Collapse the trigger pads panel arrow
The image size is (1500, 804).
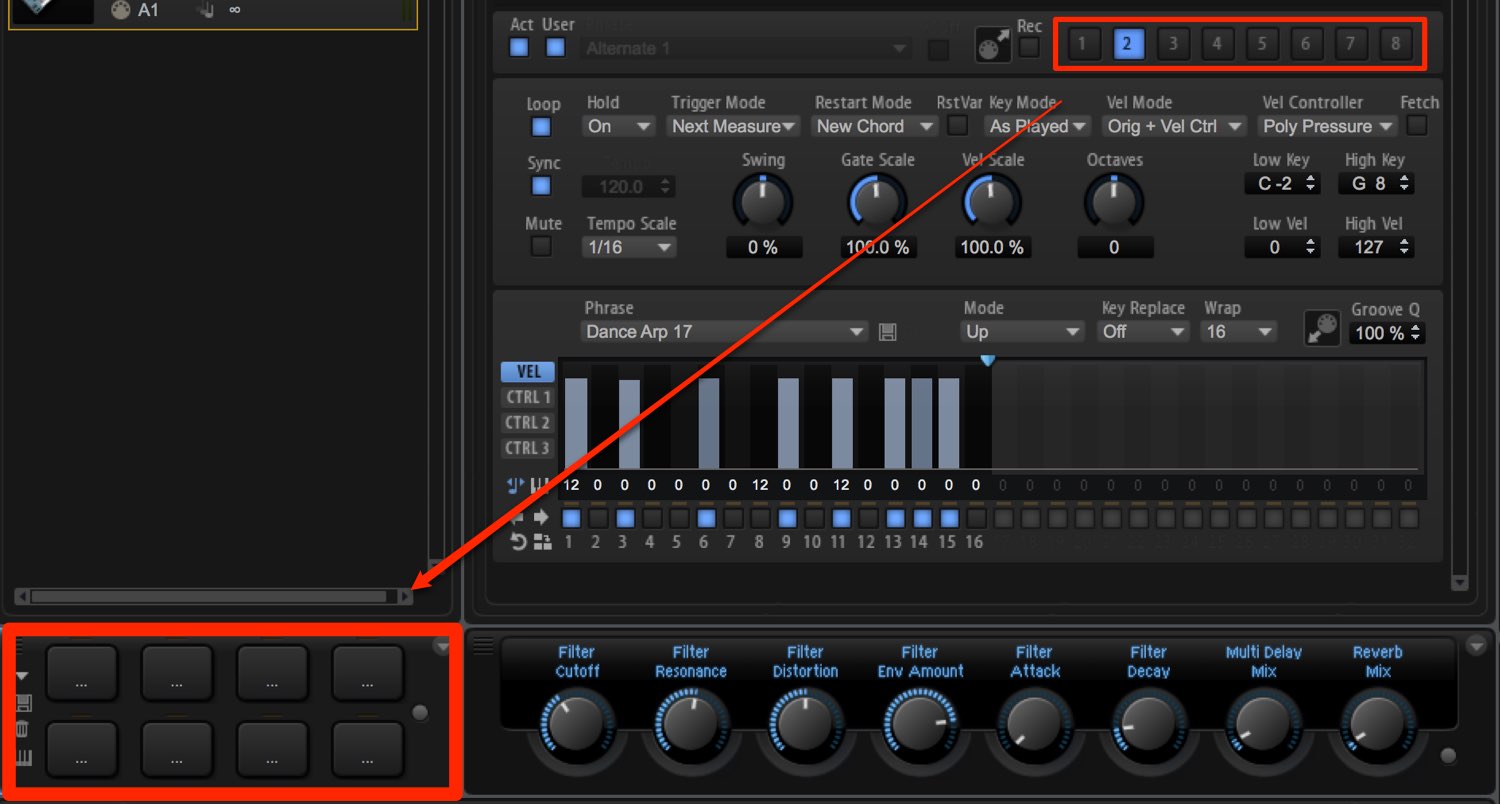tap(442, 647)
